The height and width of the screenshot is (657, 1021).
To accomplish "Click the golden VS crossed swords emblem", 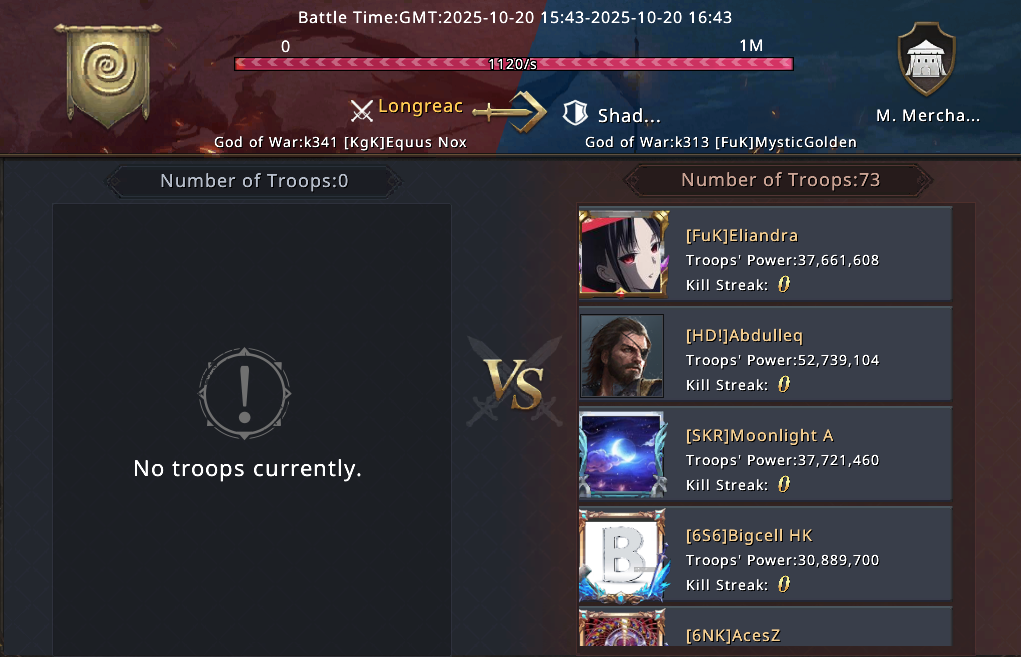I will [514, 383].
